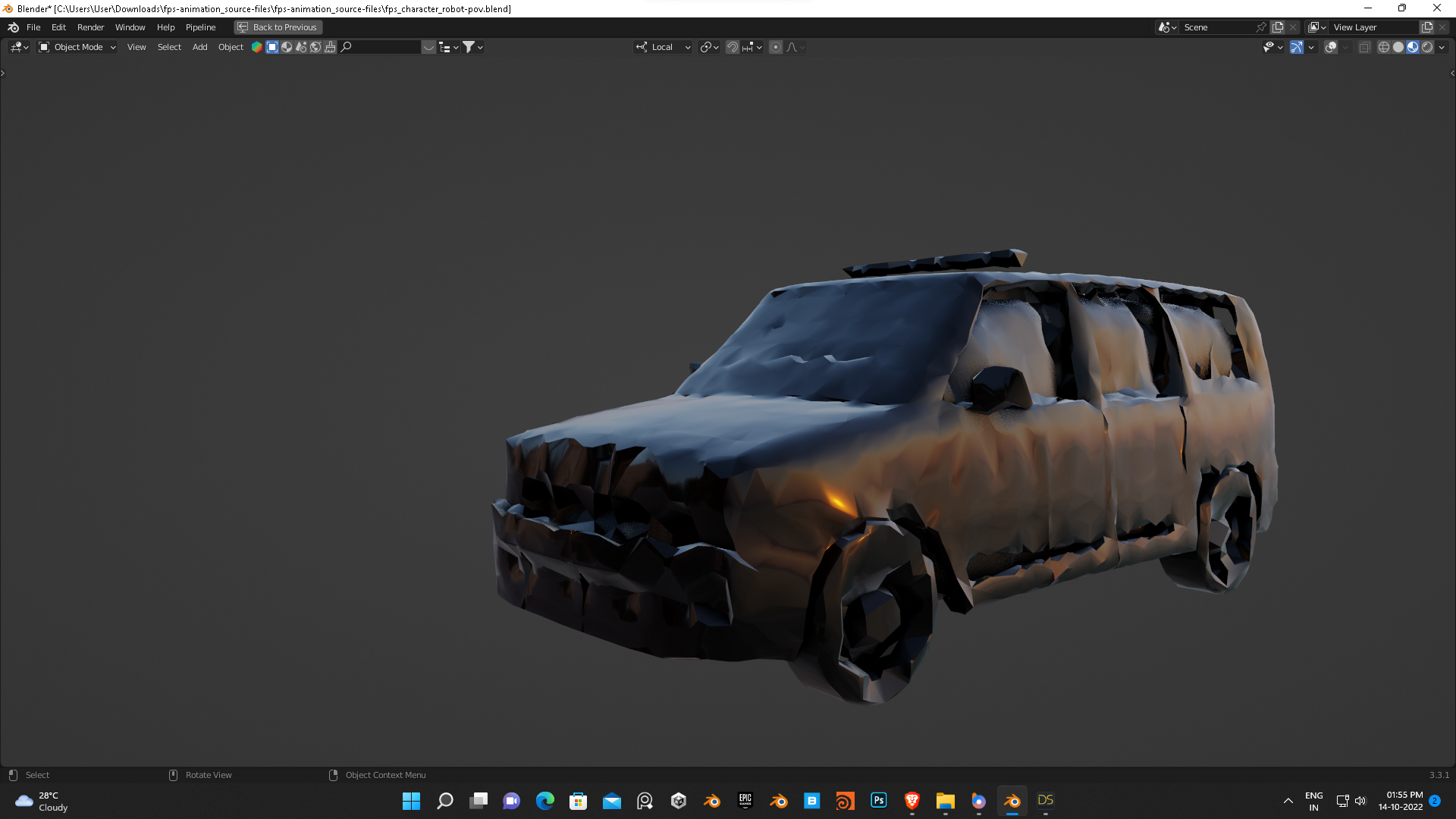Toggle snapping with the magnet icon
Viewport: 1456px width, 819px height.
coord(733,47)
